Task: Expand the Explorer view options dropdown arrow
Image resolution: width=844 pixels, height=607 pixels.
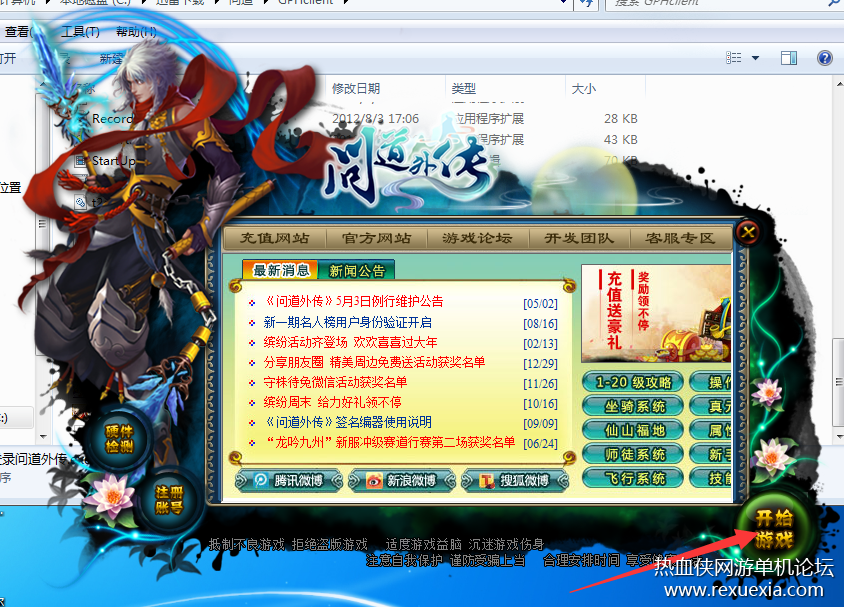Action: coord(755,58)
